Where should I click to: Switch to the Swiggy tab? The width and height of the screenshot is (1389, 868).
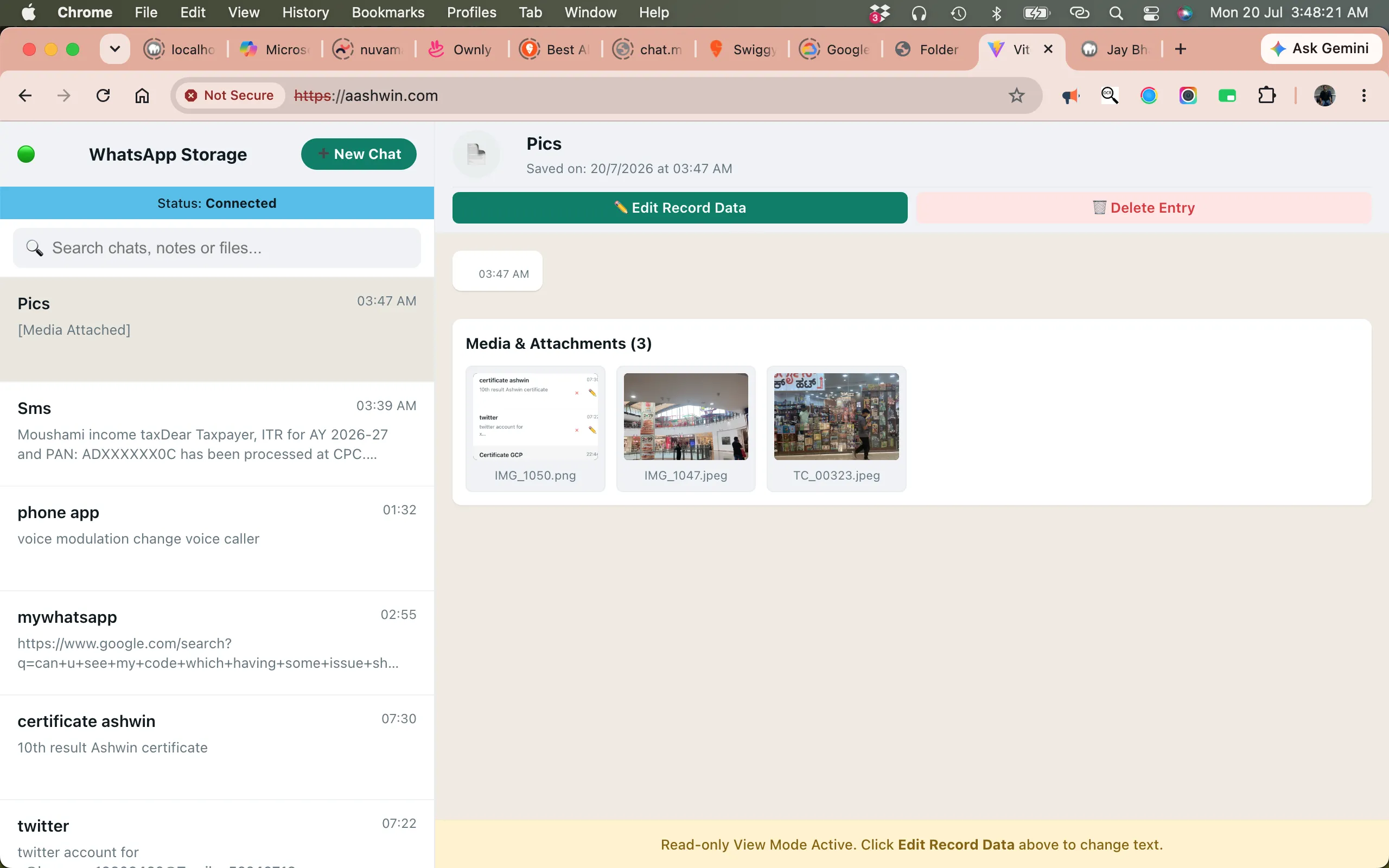pos(741,49)
